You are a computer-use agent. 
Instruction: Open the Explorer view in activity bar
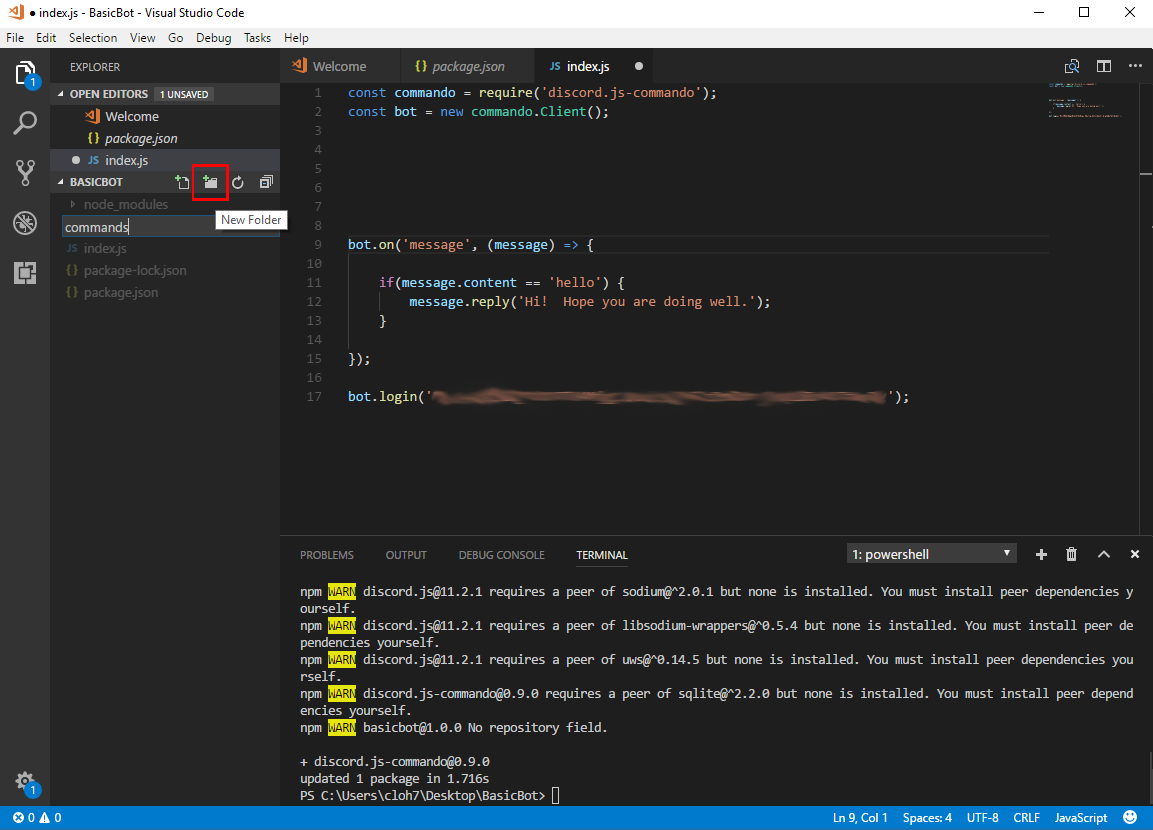pyautogui.click(x=25, y=74)
